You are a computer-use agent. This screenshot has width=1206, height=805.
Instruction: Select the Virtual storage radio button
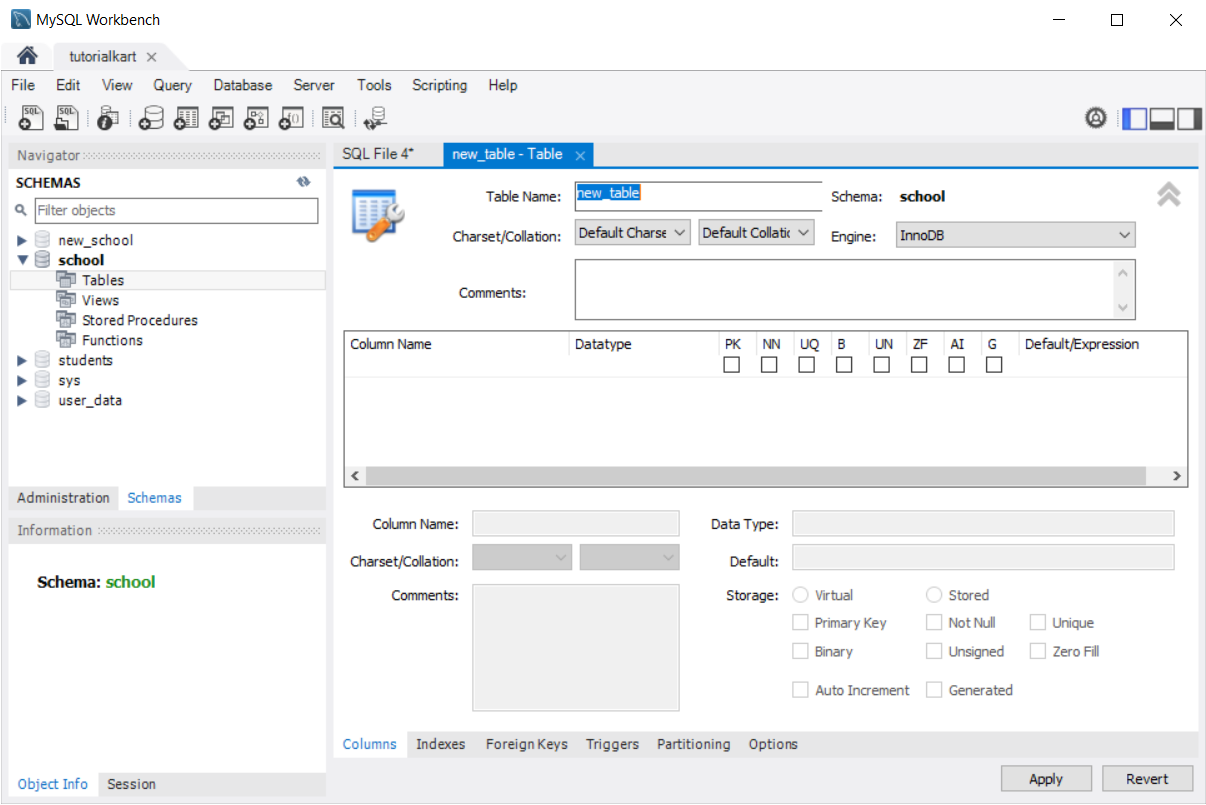[x=800, y=595]
